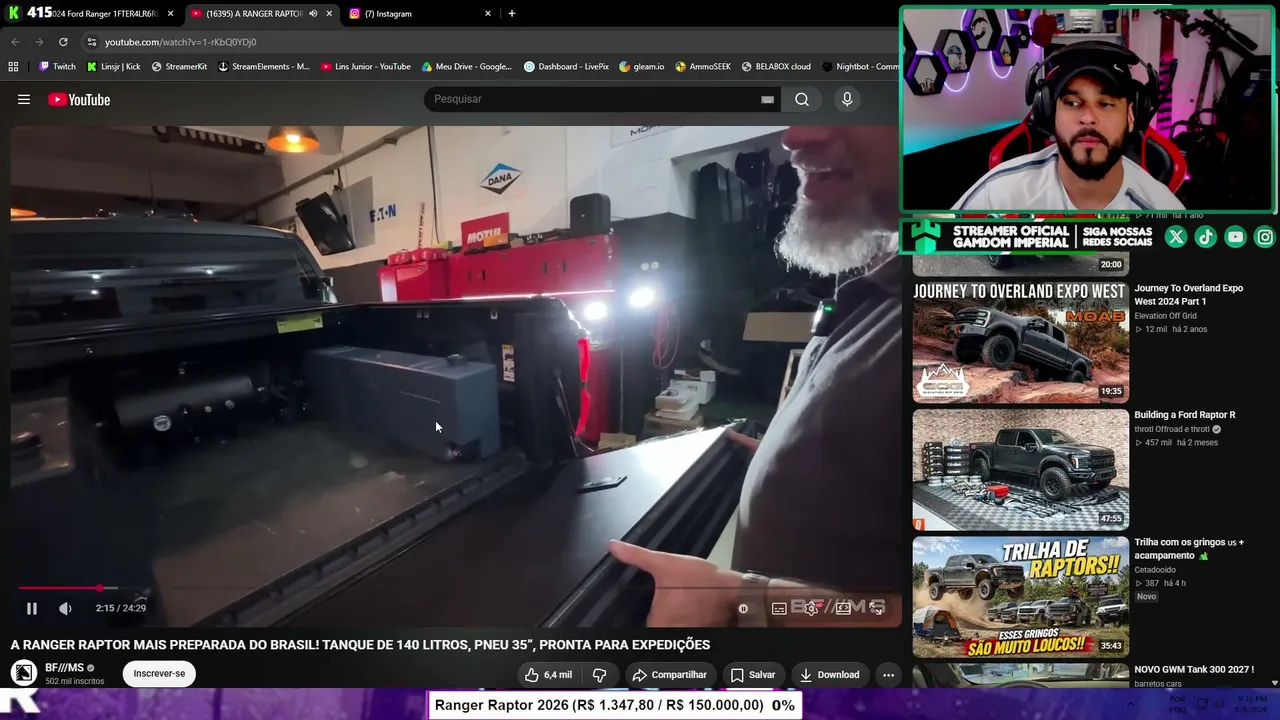The width and height of the screenshot is (1280, 720).
Task: Reload the page with the refresh icon
Action: pos(63,42)
